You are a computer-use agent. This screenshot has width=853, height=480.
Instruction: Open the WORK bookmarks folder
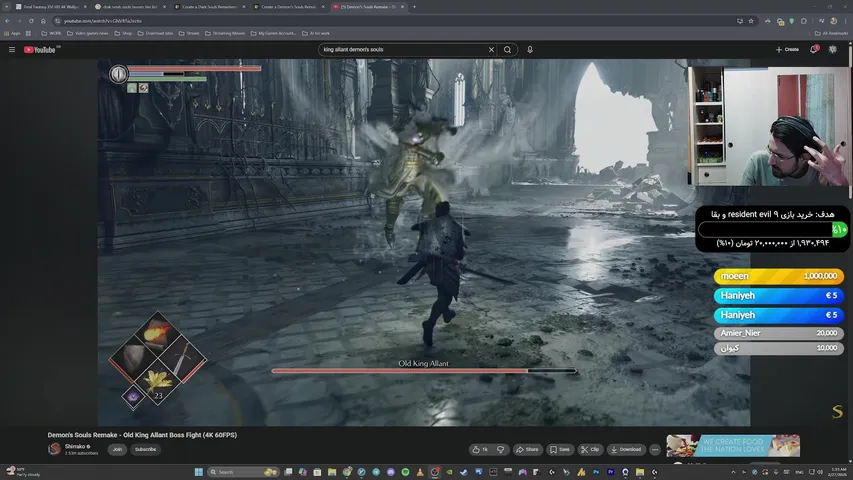[51, 33]
